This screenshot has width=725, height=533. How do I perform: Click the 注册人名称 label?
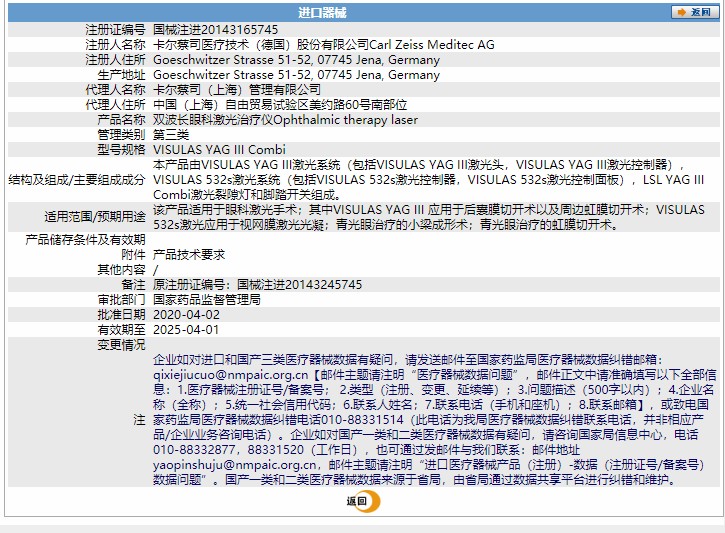(115, 45)
